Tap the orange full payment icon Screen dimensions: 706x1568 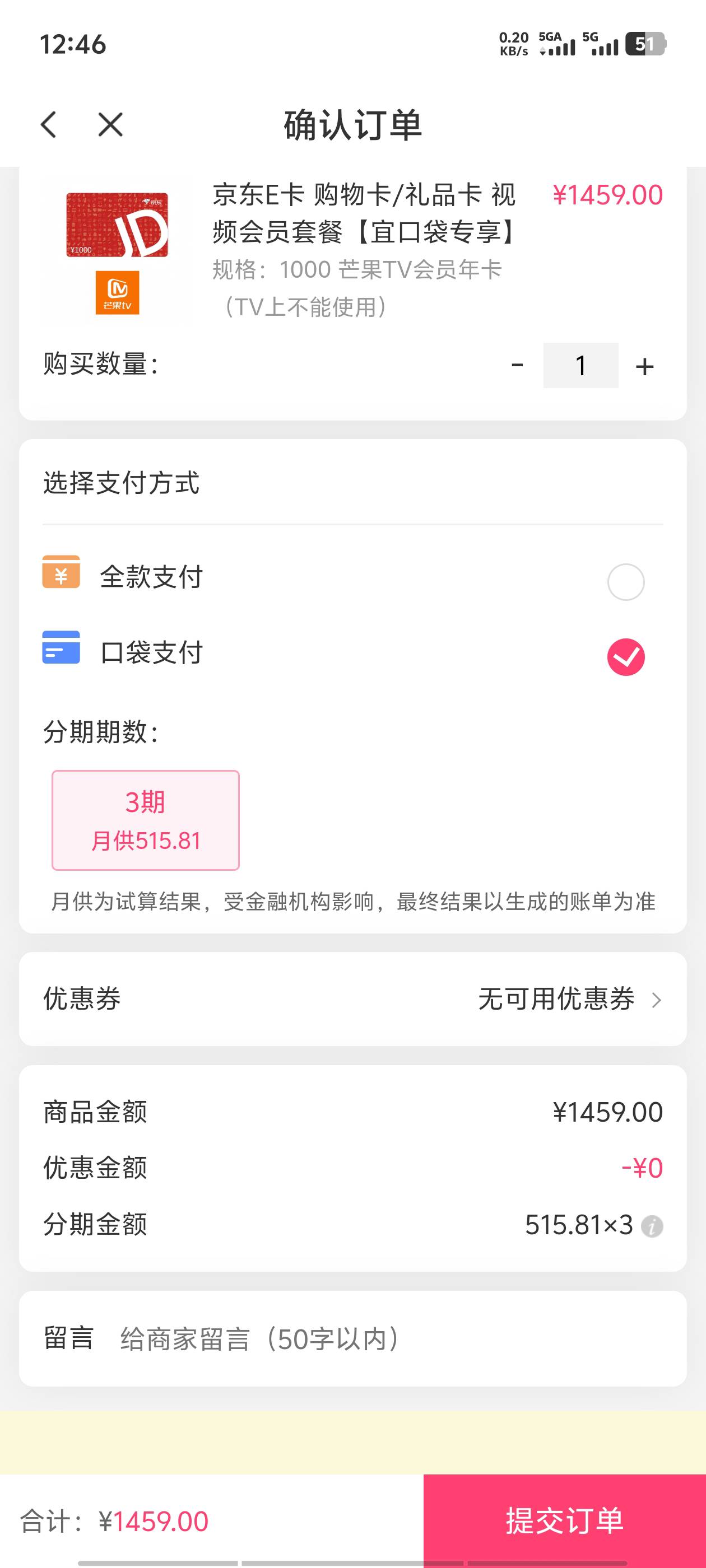[x=61, y=572]
